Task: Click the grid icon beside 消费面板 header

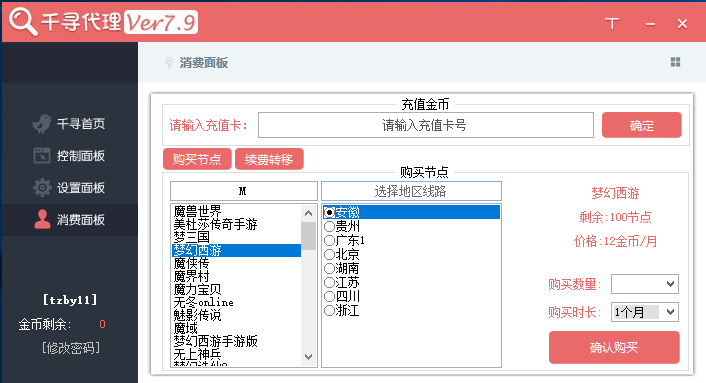Action: pyautogui.click(x=675, y=62)
